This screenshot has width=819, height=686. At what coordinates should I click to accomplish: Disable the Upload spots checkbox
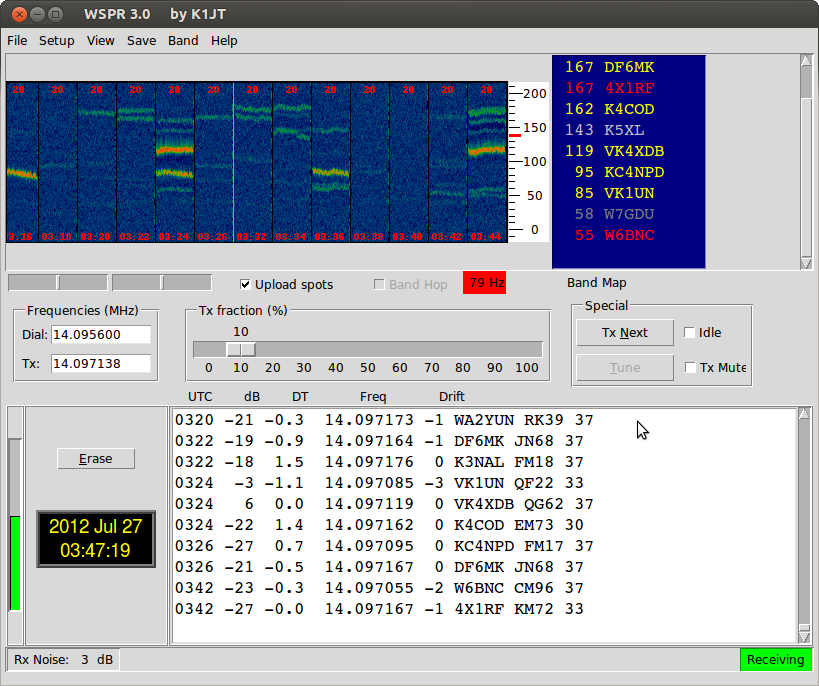coord(246,285)
